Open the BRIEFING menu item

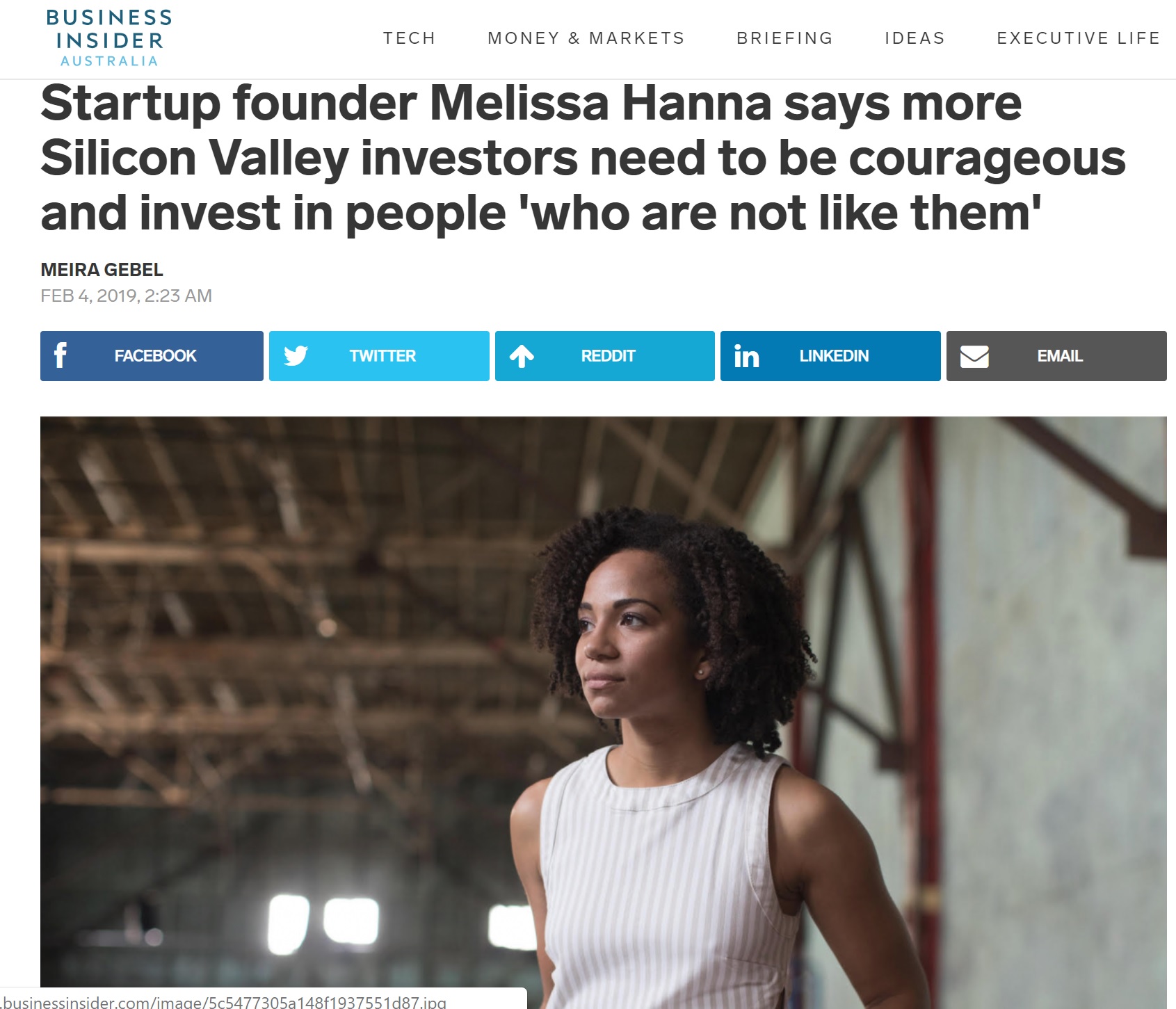(x=785, y=38)
